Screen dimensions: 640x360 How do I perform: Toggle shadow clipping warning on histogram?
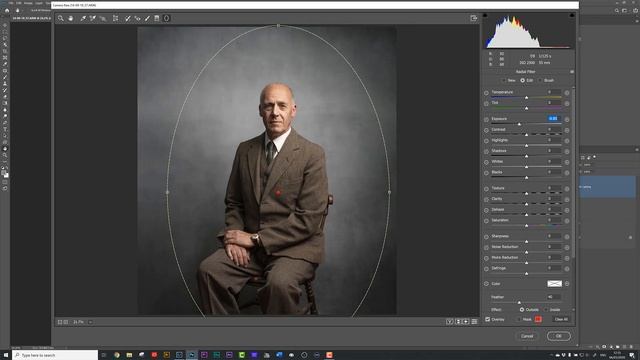click(x=485, y=16)
